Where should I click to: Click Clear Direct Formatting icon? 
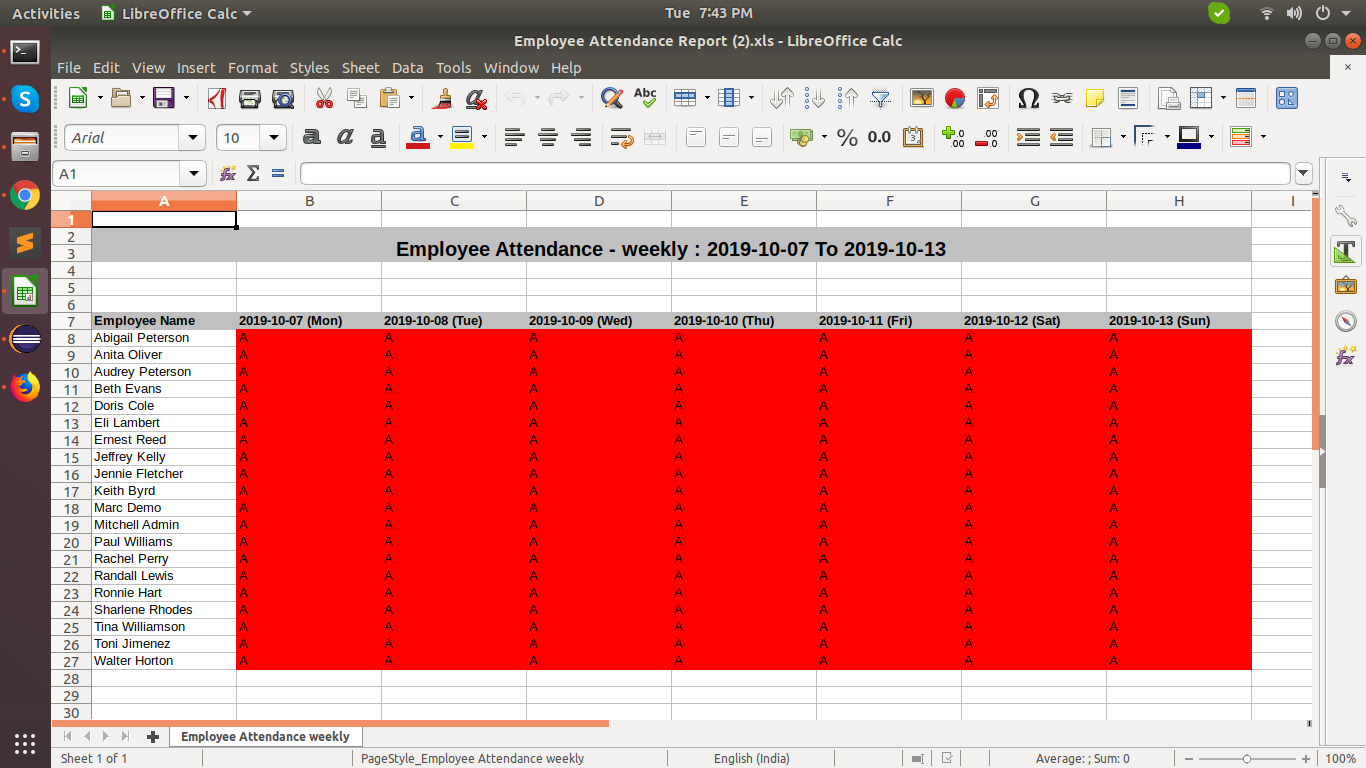point(476,98)
